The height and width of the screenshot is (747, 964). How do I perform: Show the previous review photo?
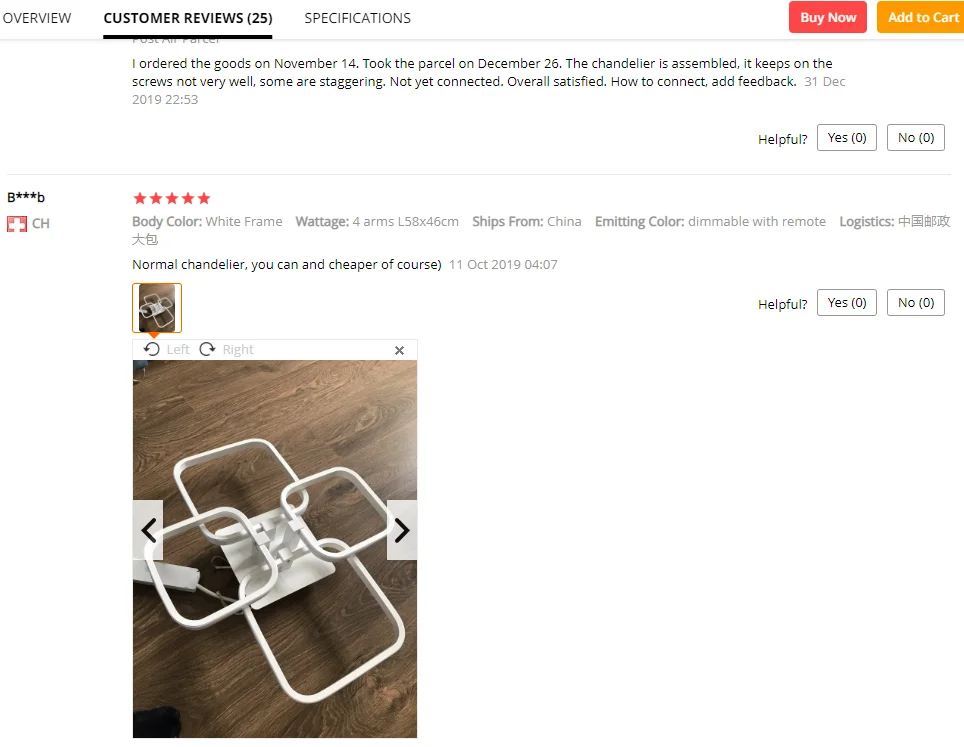click(148, 530)
